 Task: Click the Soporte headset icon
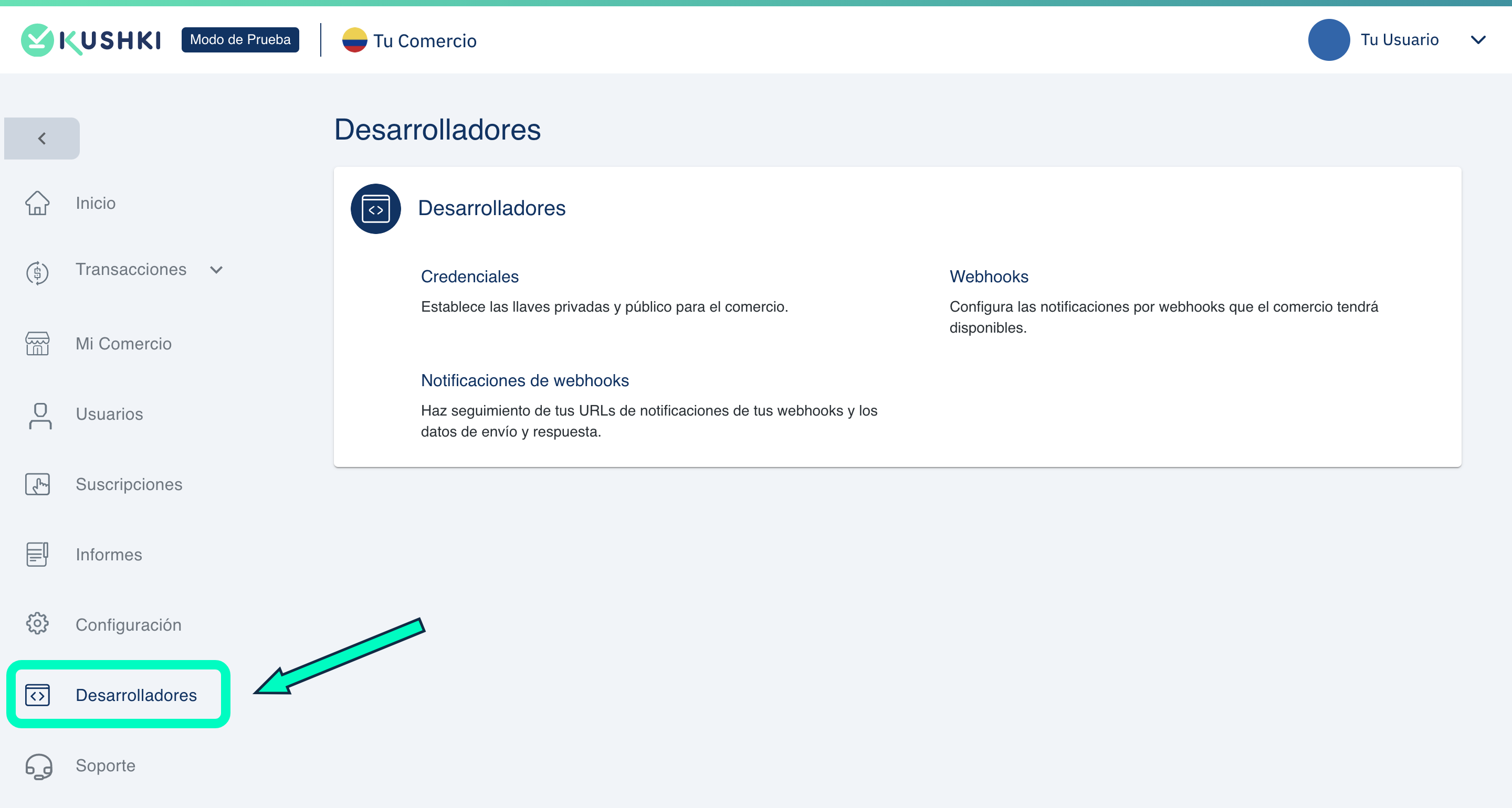39,766
